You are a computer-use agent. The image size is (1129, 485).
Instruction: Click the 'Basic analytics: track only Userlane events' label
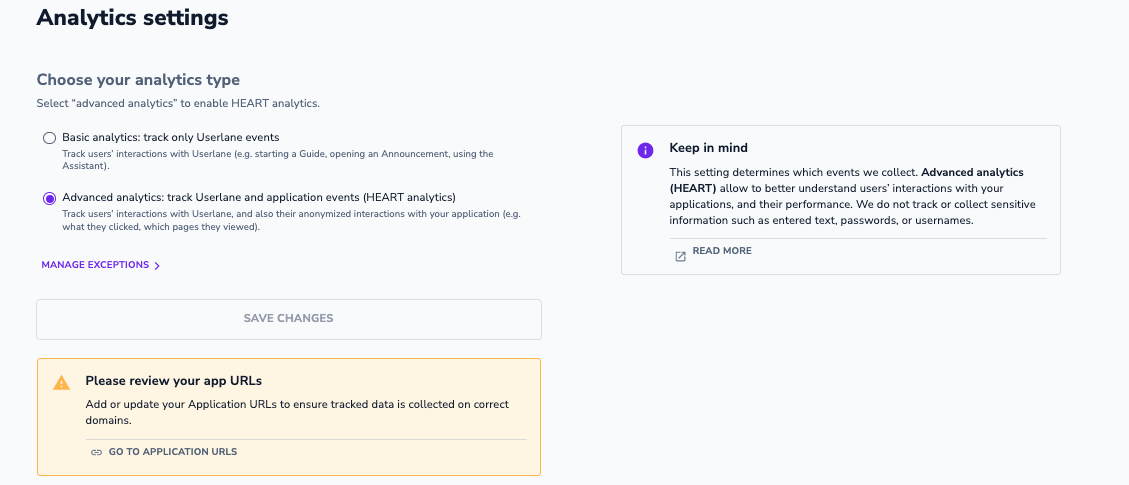tap(170, 137)
